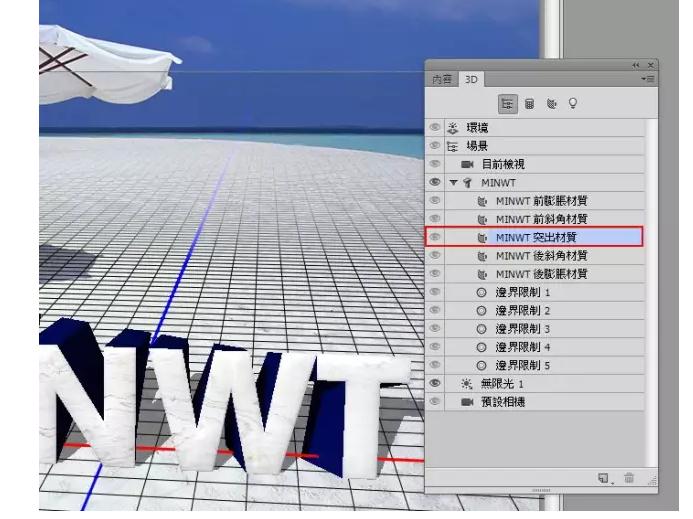Toggle visibility of 邊界限制 1
This screenshot has width=693, height=519.
[x=435, y=292]
